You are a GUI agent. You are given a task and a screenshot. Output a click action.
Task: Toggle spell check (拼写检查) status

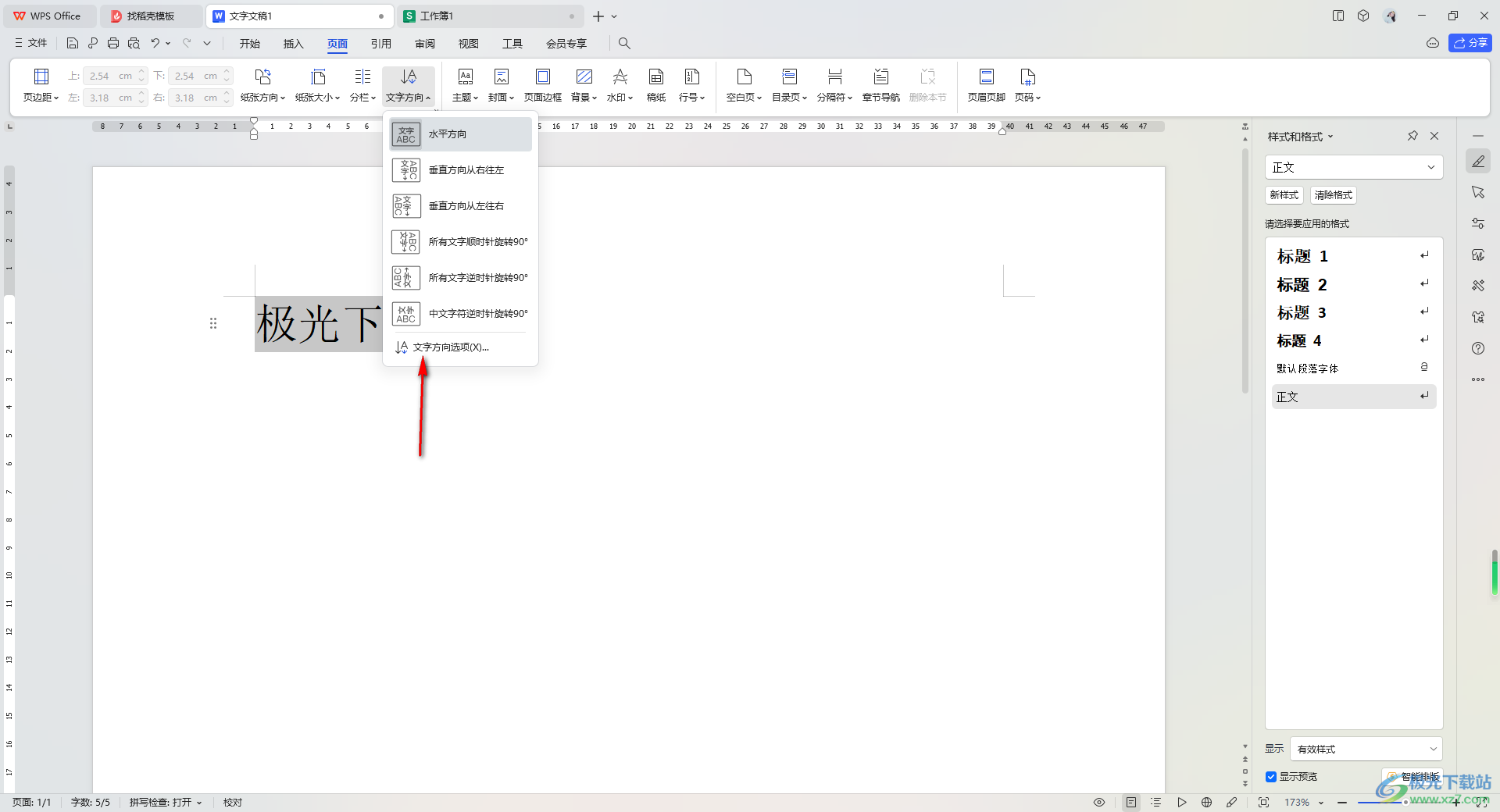coord(166,802)
